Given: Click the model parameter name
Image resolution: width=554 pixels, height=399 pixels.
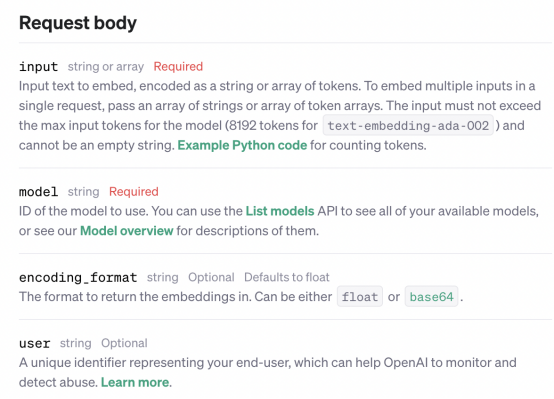Looking at the screenshot, I should coord(39,192).
